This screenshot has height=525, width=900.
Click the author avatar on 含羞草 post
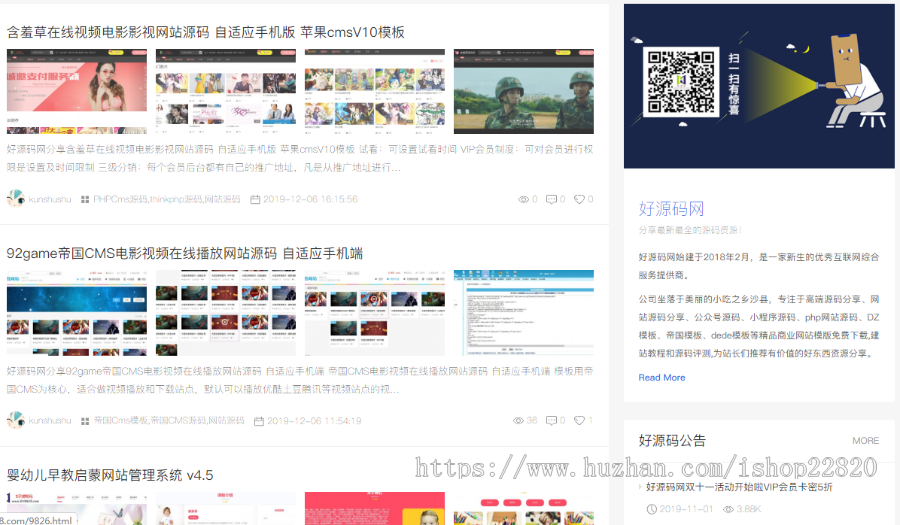[15, 199]
